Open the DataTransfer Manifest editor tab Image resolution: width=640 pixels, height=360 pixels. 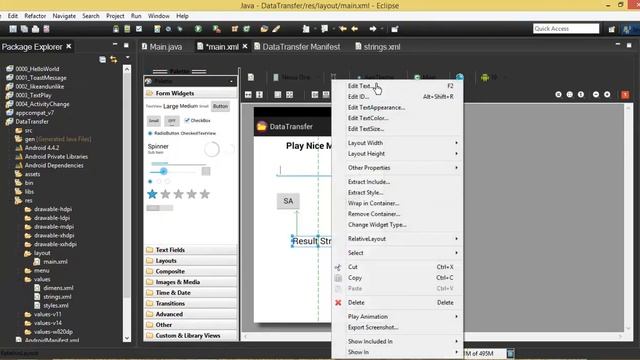click(297, 47)
